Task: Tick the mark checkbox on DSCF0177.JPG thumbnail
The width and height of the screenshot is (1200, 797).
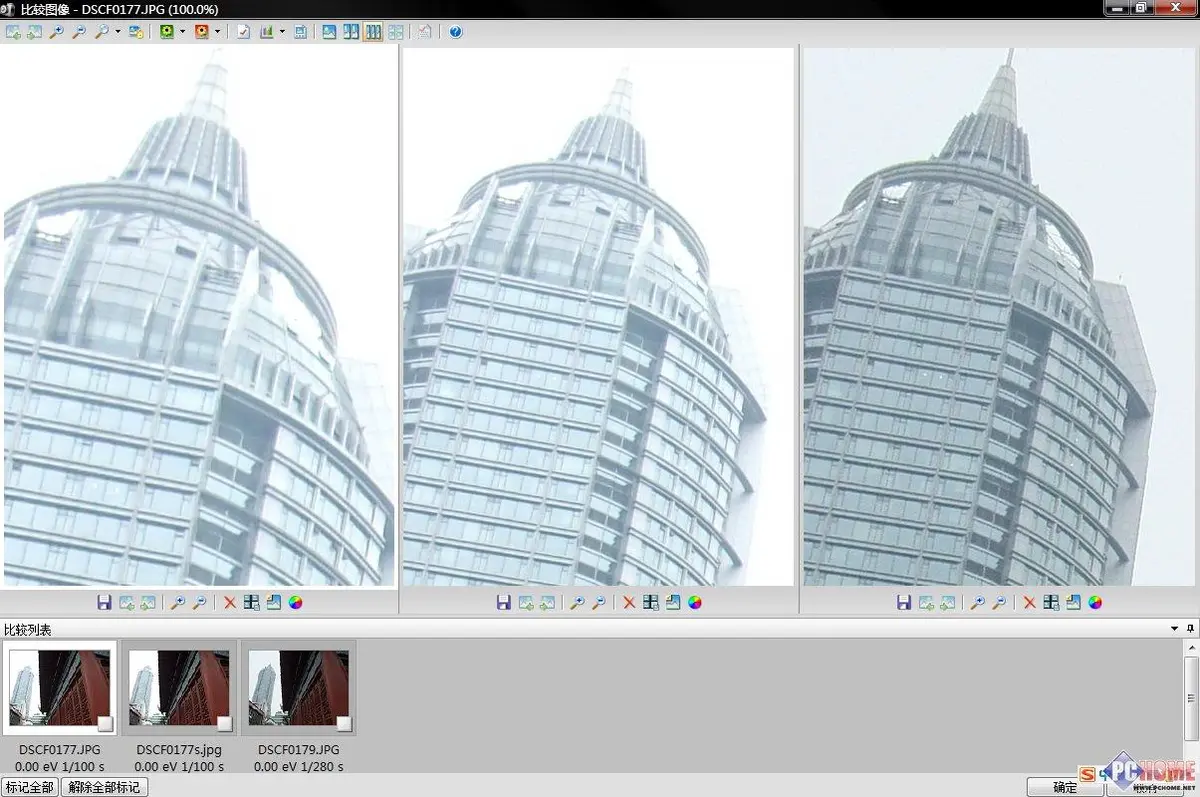Action: [105, 723]
